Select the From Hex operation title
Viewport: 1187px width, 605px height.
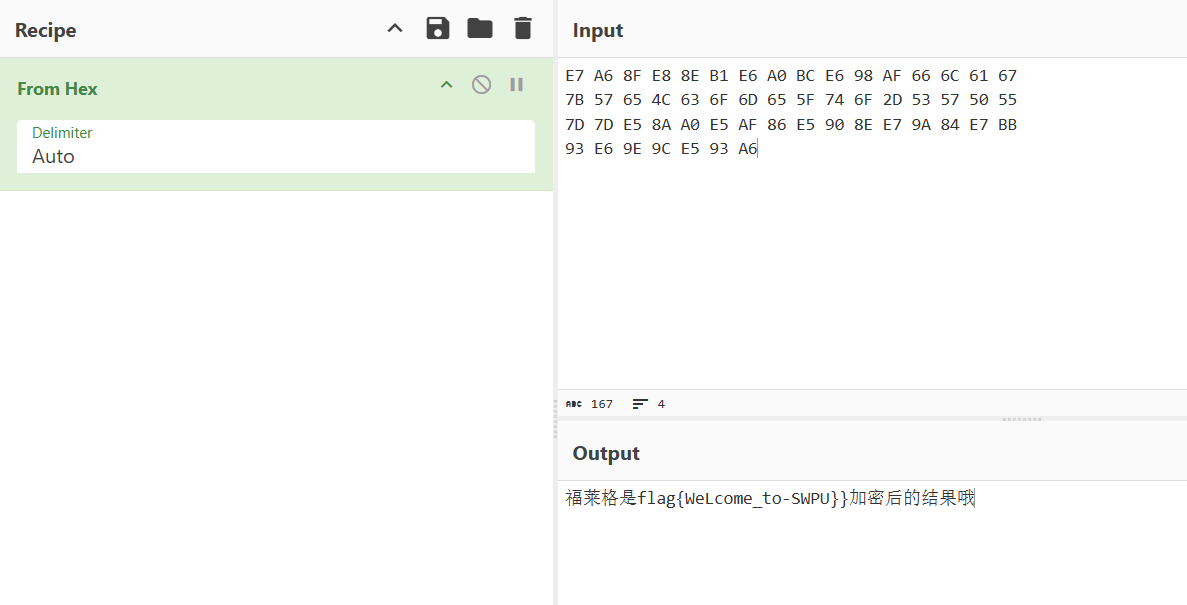point(58,89)
